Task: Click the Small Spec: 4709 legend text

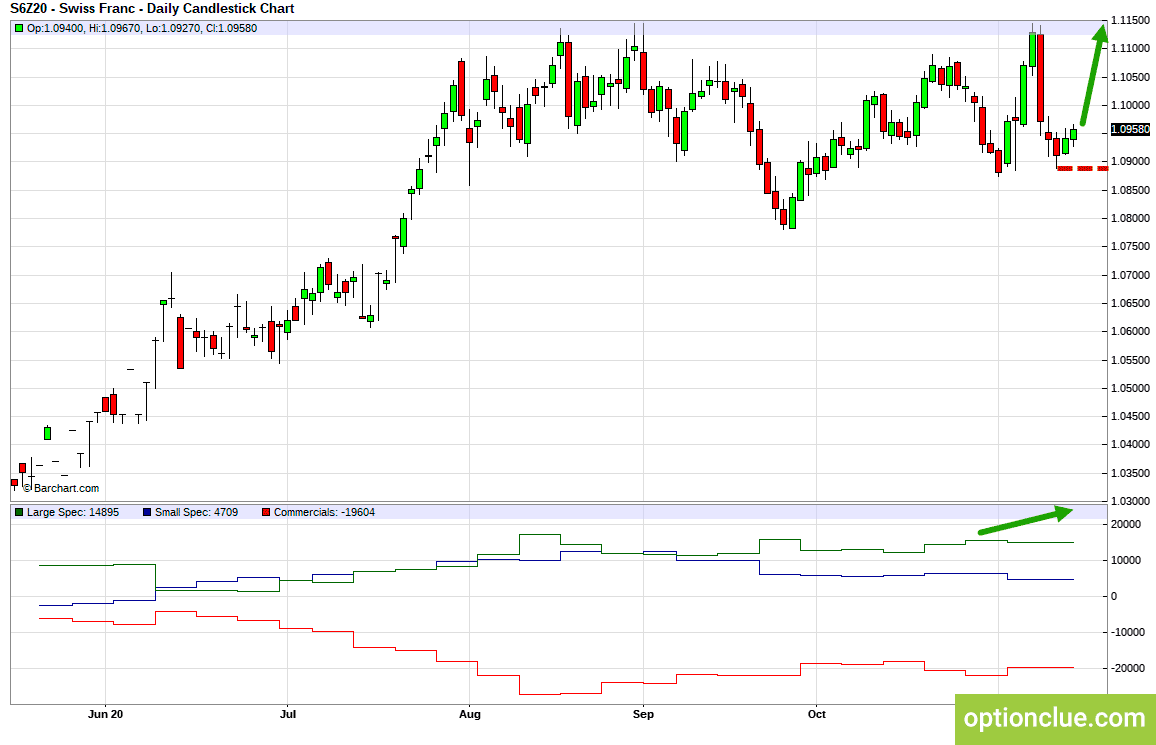Action: coord(196,512)
